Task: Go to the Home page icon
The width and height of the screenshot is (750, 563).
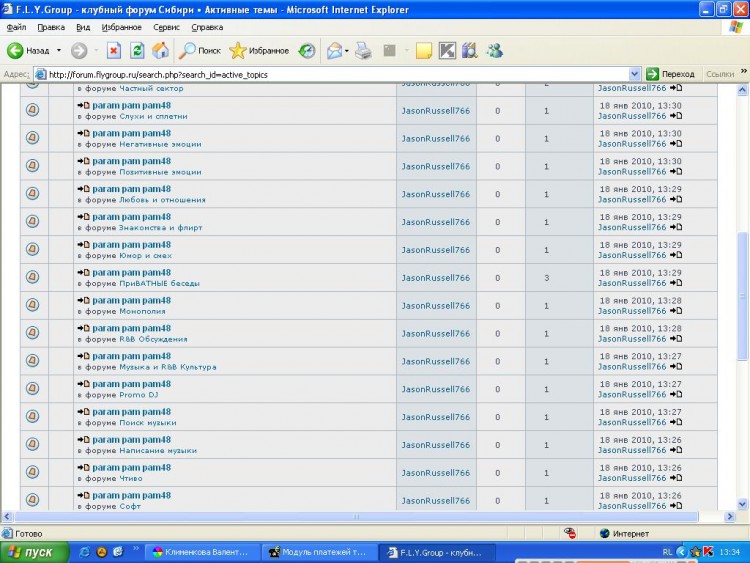Action: 161,50
